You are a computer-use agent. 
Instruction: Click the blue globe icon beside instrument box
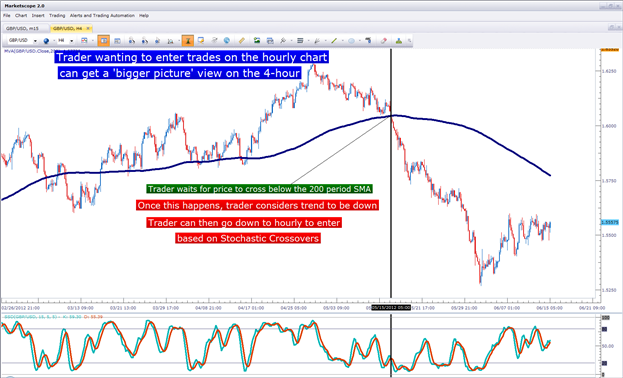click(x=46, y=41)
